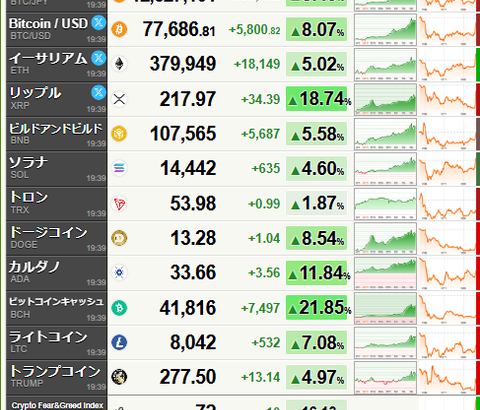Click the green Bitcoin Cash icon
Viewport: 480px width, 410px height.
click(119, 307)
